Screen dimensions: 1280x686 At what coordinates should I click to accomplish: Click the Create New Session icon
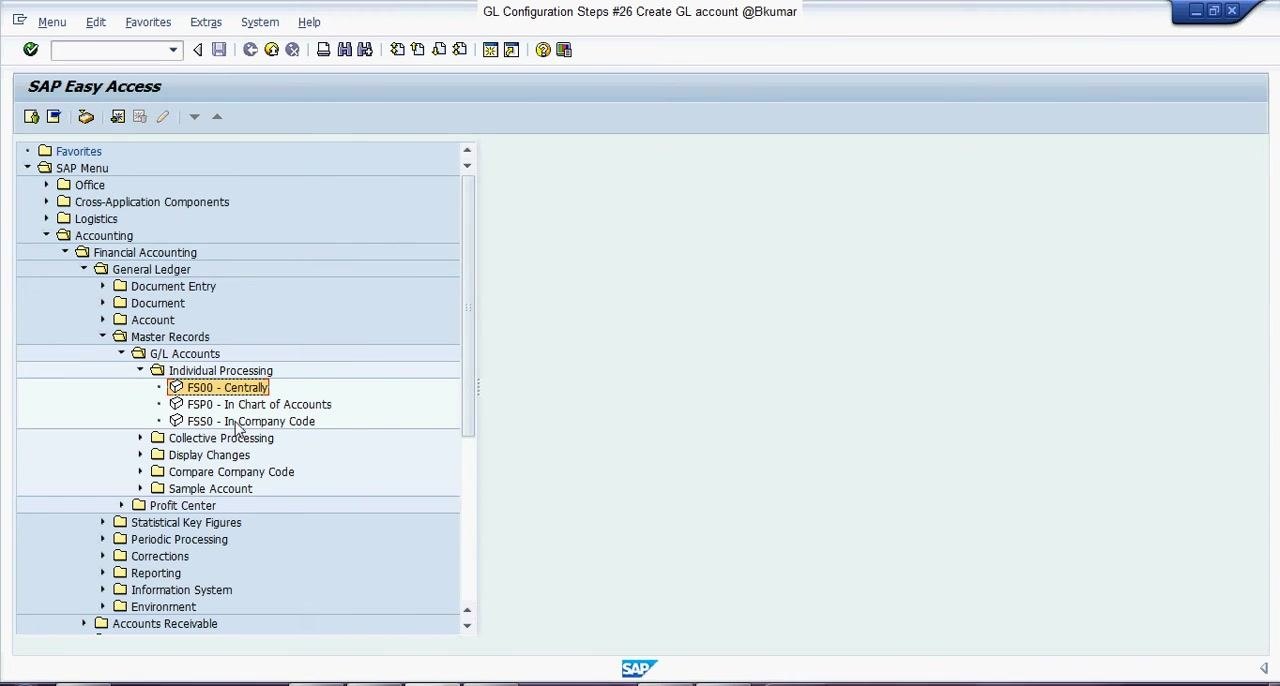pos(490,50)
